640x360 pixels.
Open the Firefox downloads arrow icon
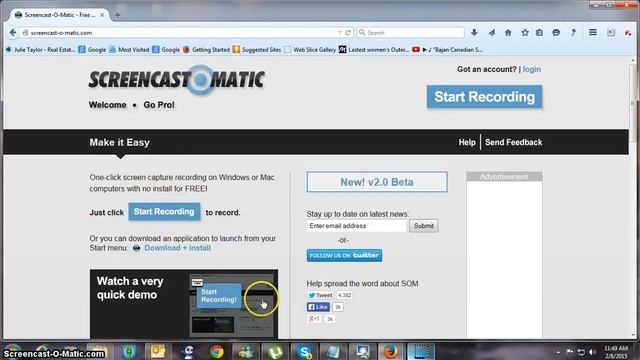[474, 33]
